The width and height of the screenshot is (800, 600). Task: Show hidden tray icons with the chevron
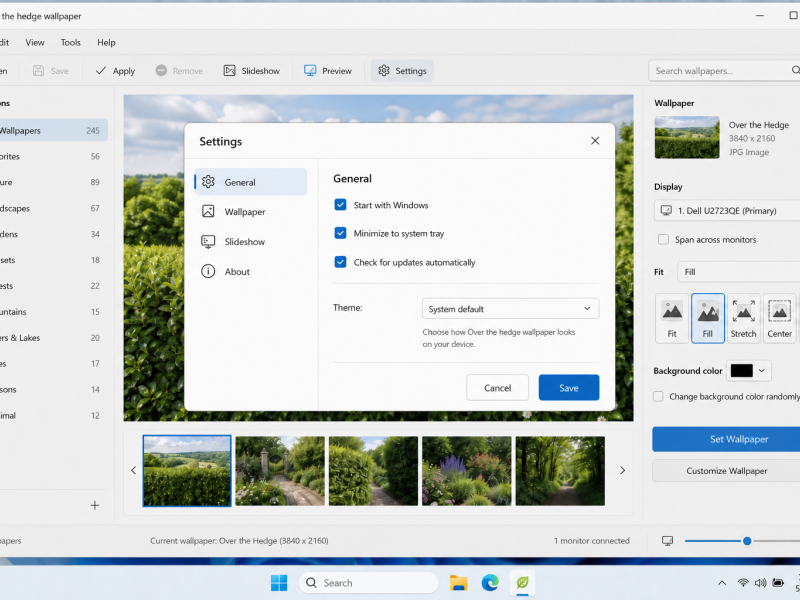(722, 583)
